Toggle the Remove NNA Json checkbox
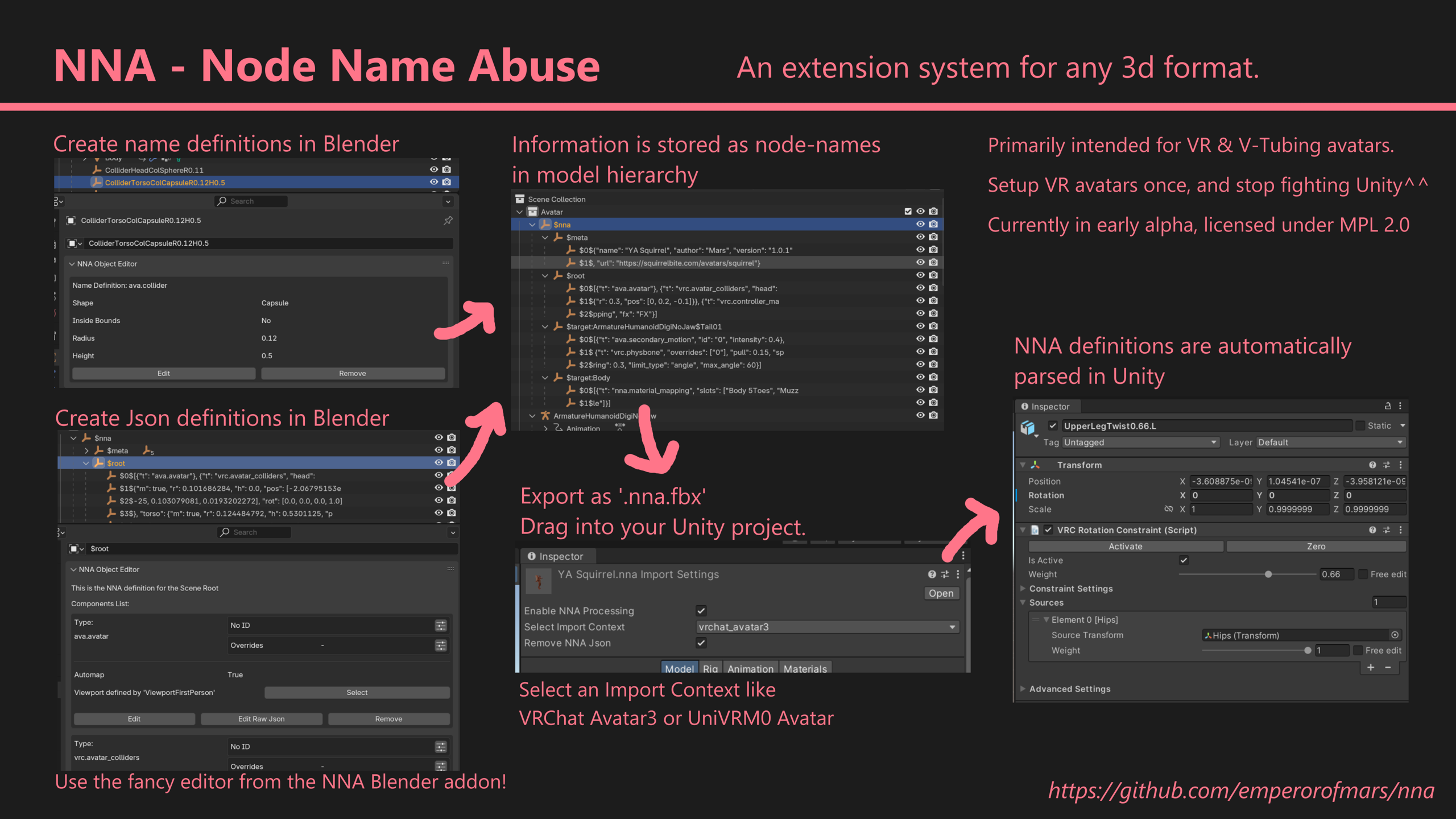Screen dimensions: 1456x819 click(x=701, y=643)
